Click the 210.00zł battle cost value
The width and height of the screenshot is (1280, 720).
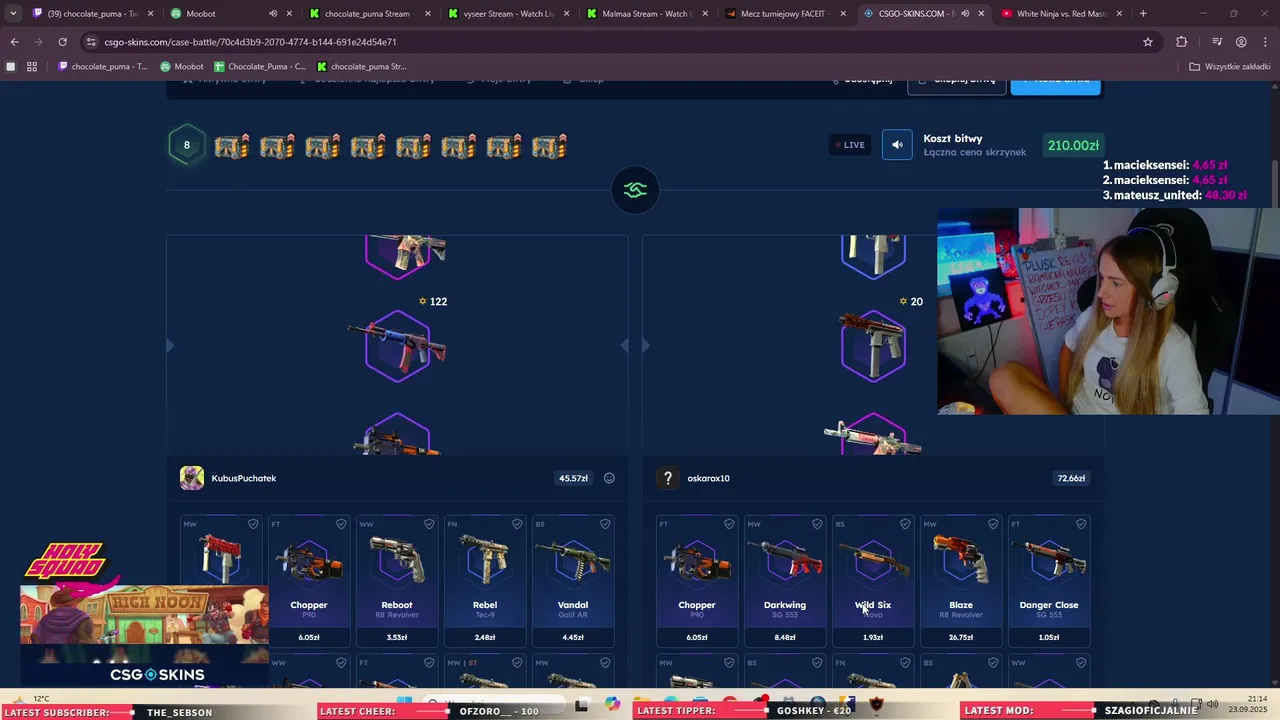coord(1073,145)
